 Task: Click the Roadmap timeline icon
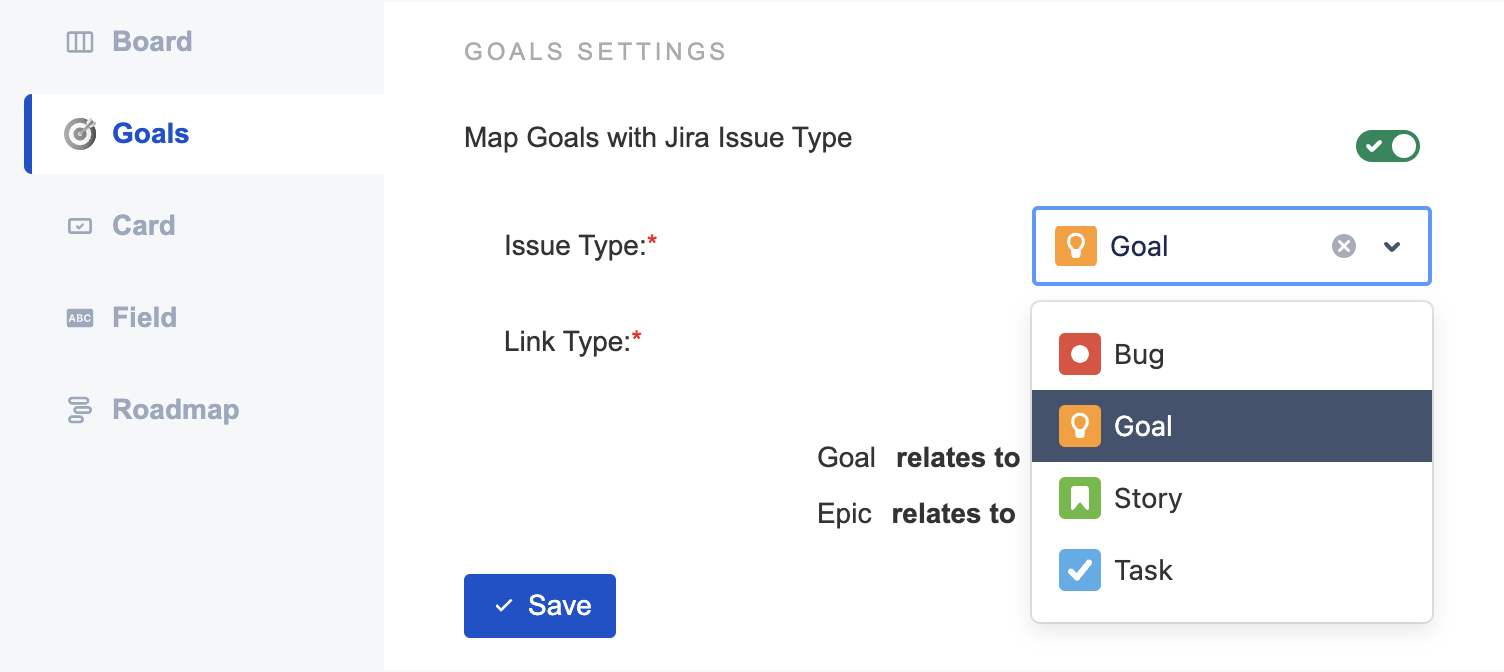tap(80, 410)
